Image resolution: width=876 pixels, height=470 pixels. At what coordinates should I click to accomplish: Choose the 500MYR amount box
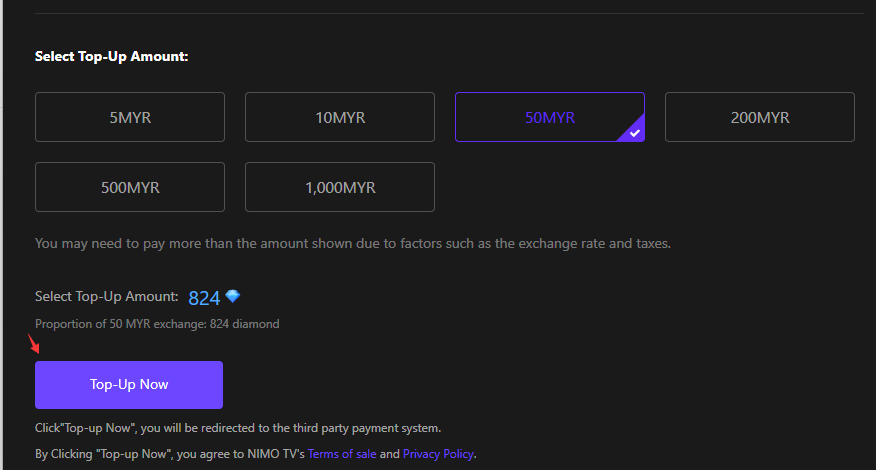130,187
